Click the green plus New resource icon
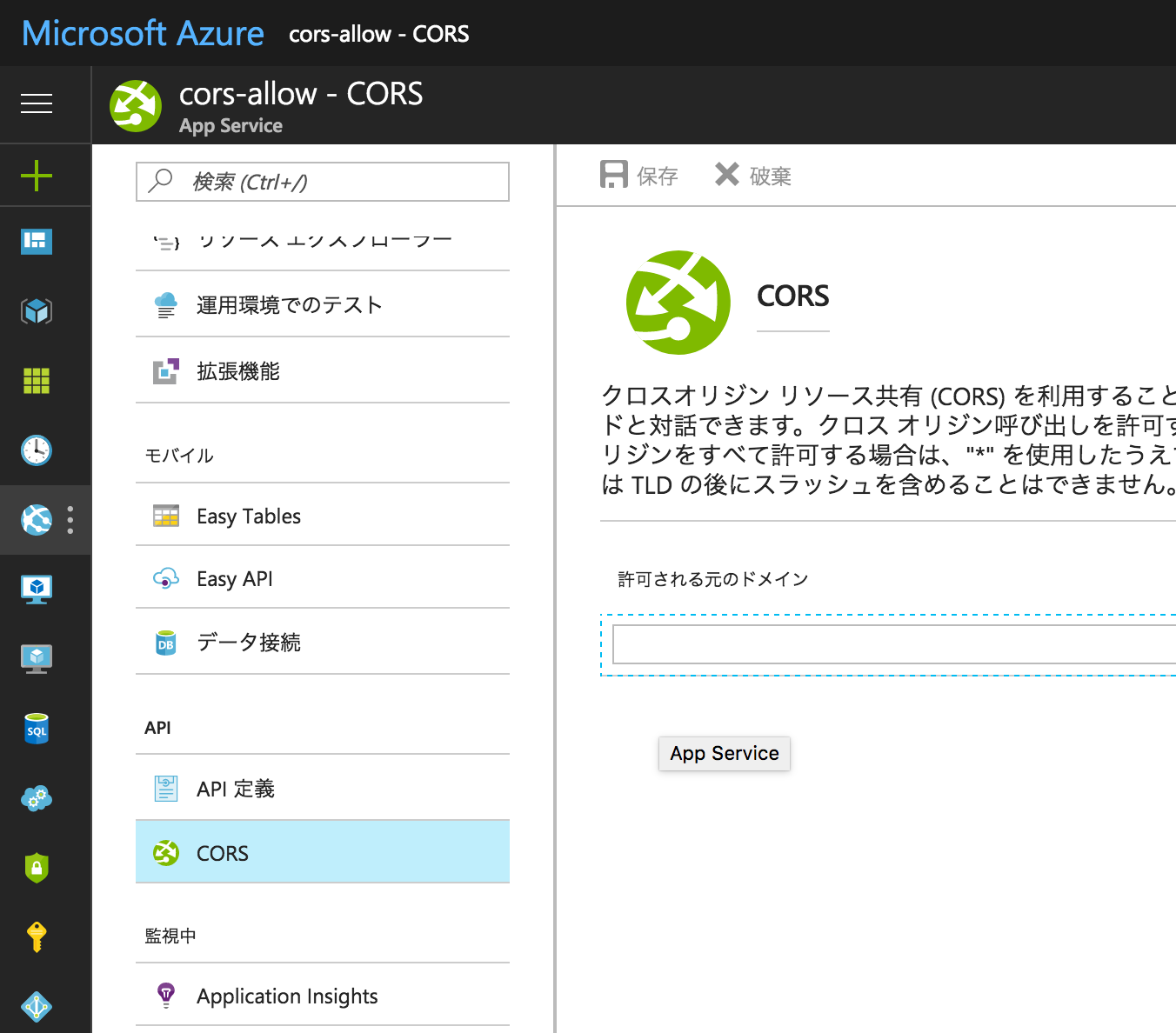 37,176
